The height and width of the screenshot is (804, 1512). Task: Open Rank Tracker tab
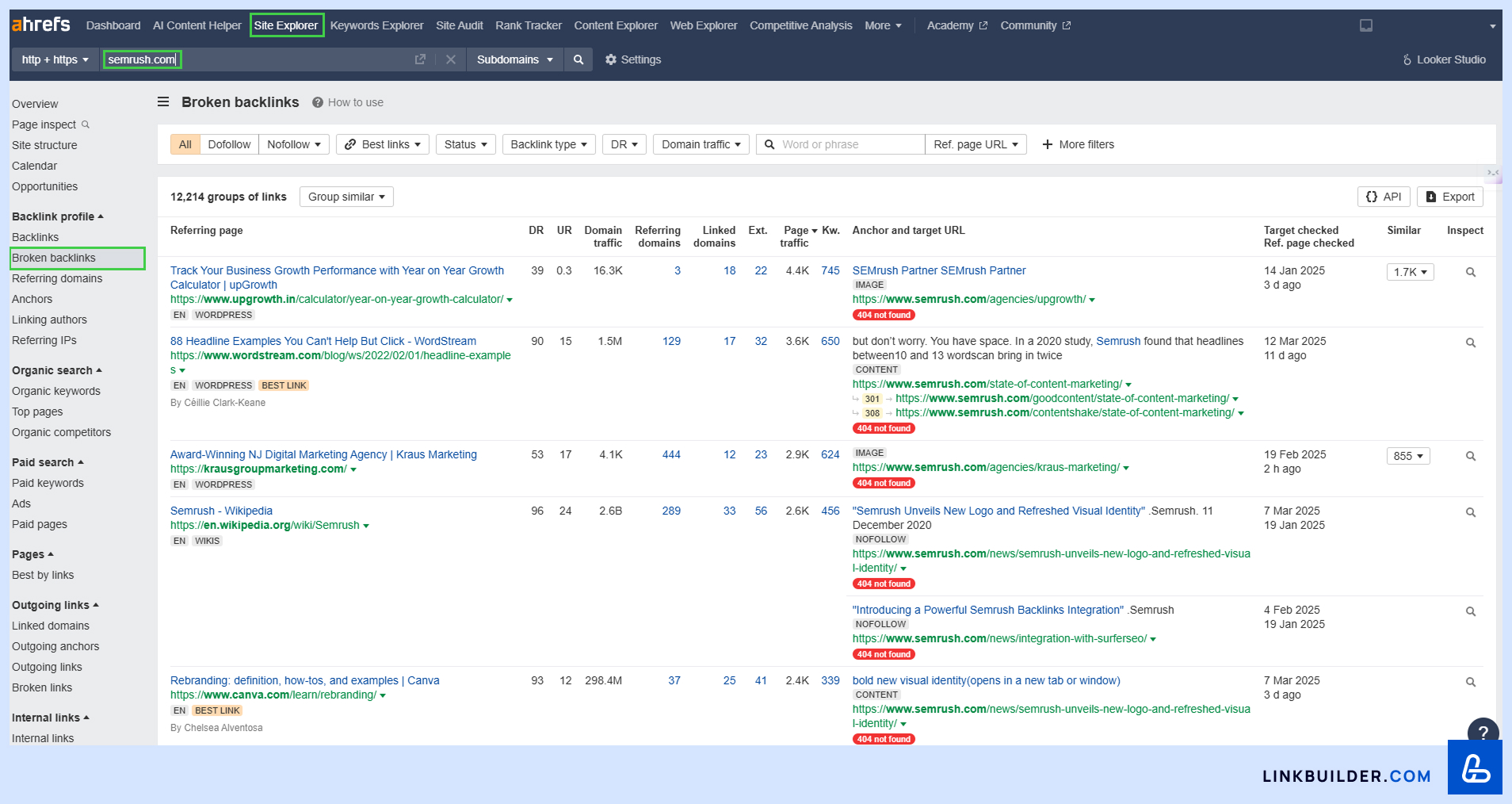[x=529, y=25]
